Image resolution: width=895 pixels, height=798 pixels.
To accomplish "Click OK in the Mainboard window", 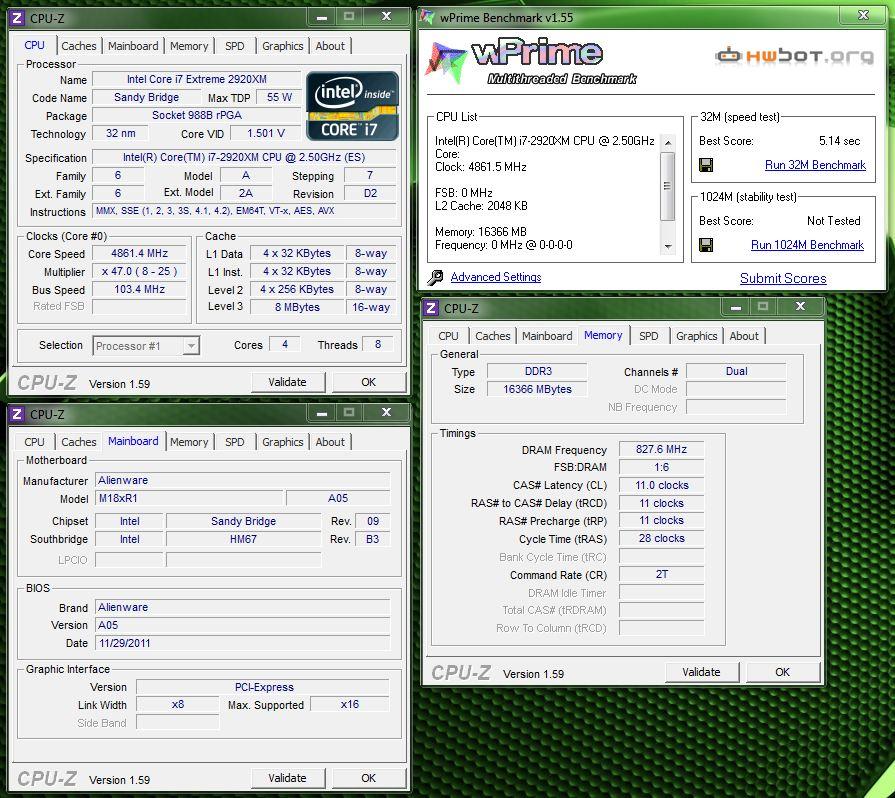I will [369, 779].
